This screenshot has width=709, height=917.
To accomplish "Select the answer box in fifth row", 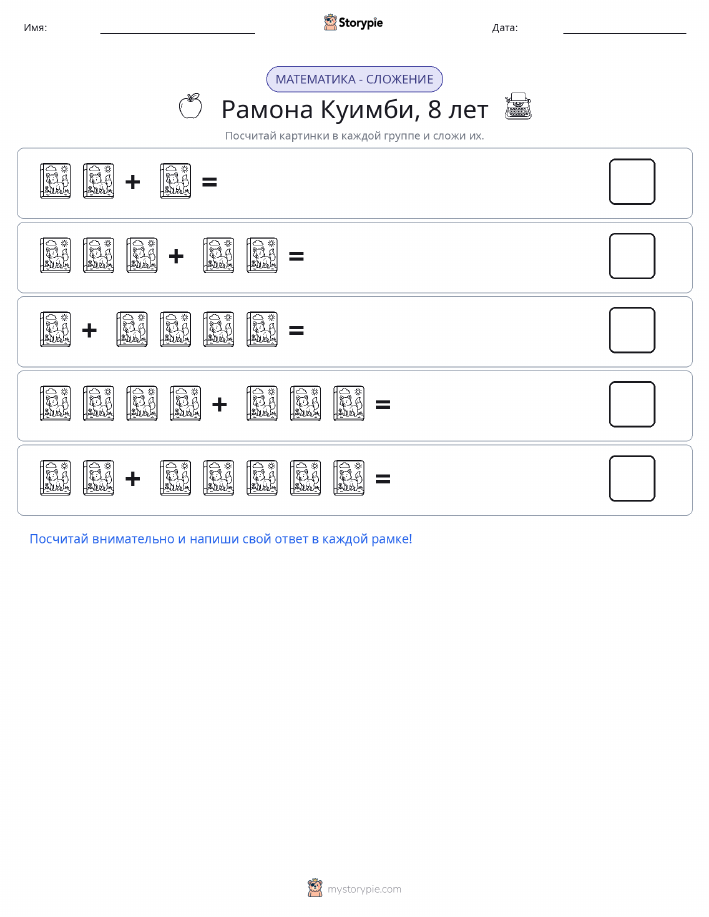I will pyautogui.click(x=632, y=479).
